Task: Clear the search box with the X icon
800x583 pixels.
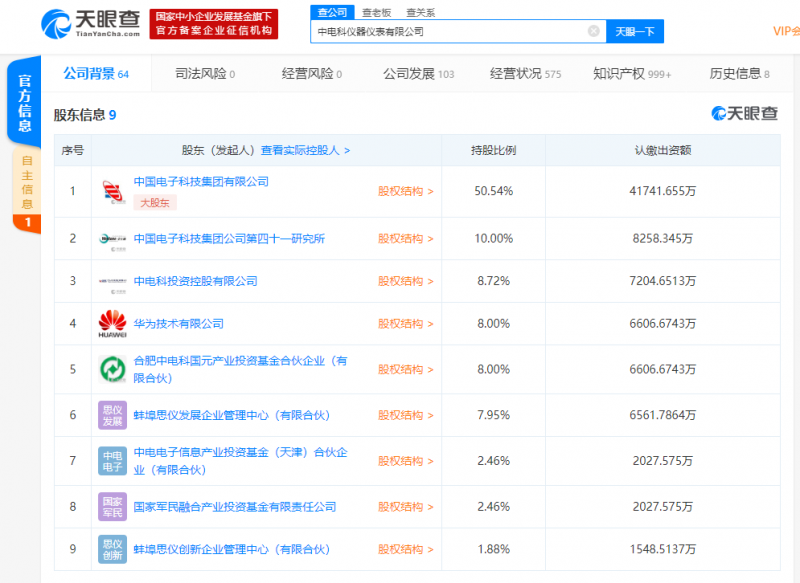Action: 593,32
